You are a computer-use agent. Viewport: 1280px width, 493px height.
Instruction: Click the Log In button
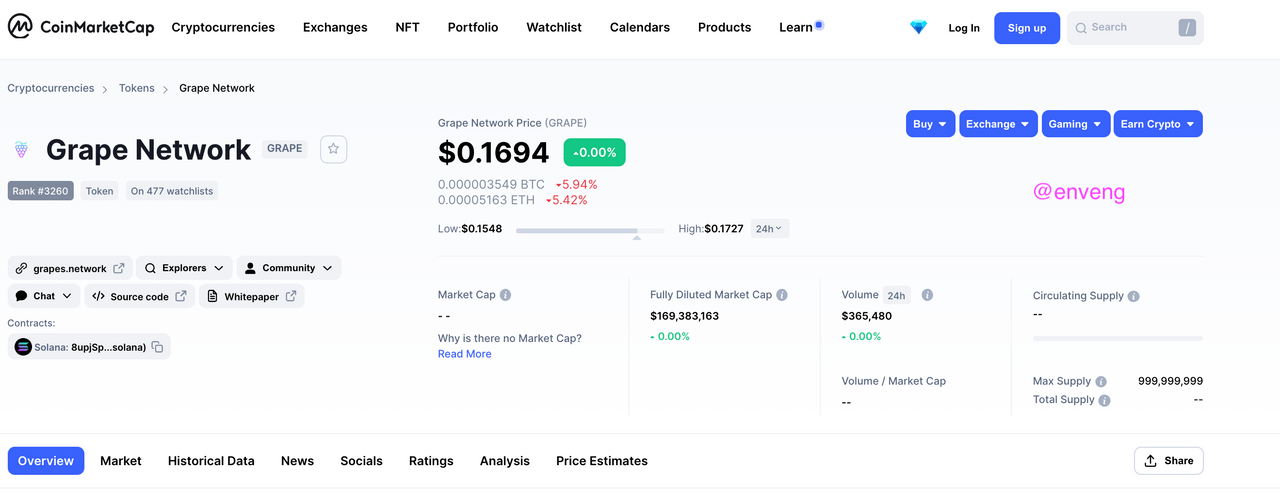[x=964, y=28]
